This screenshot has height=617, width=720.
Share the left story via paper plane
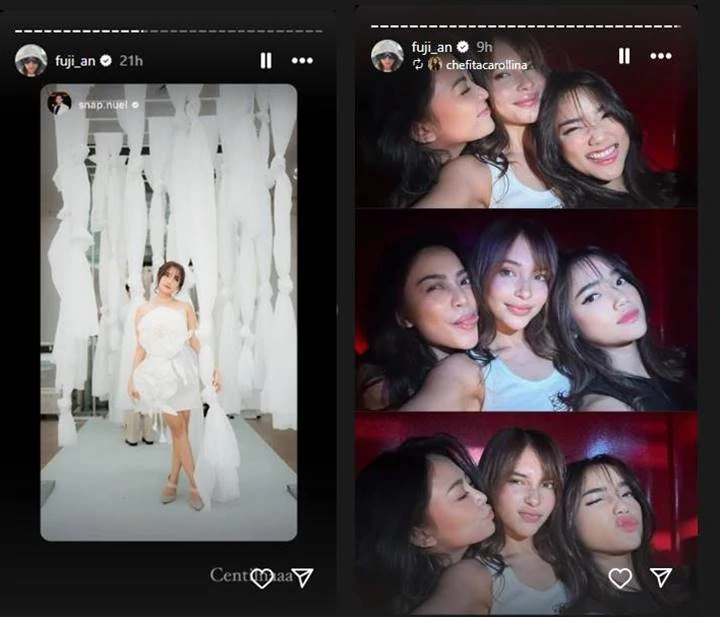click(302, 578)
